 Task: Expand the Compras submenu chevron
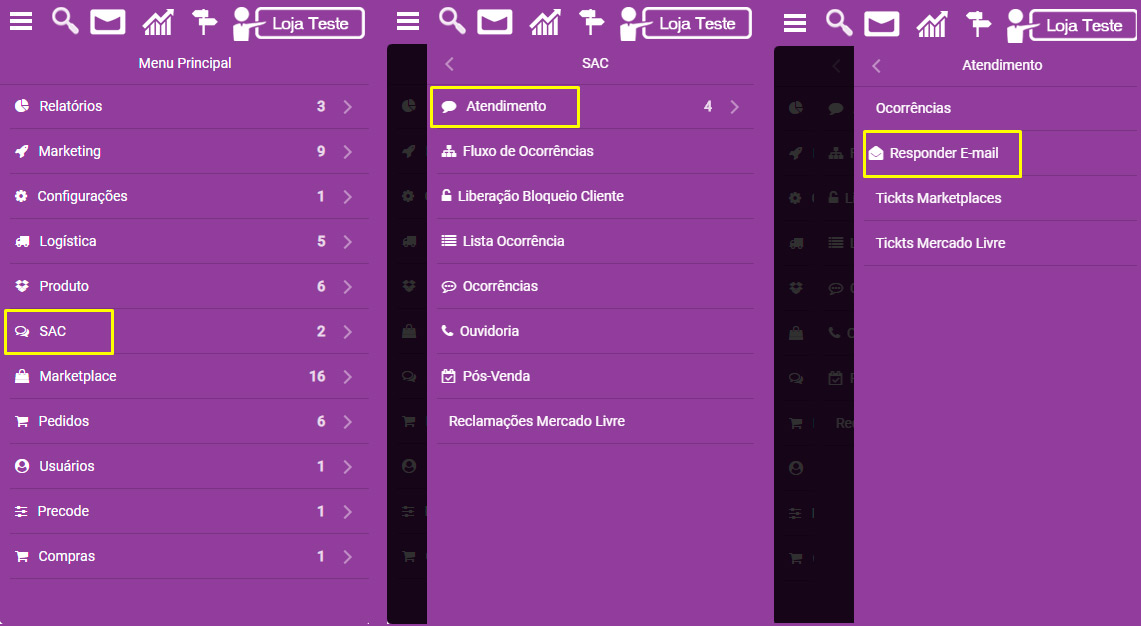pyautogui.click(x=348, y=557)
